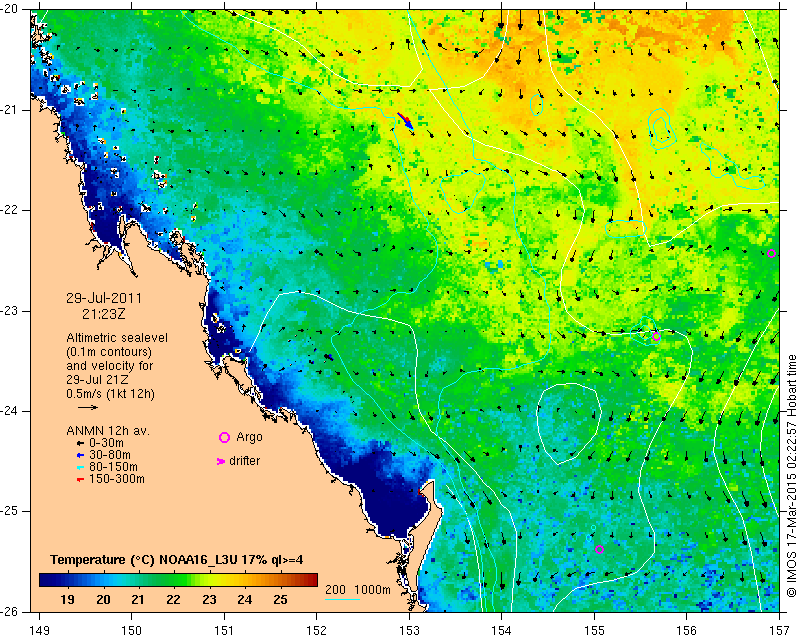
Task: Click the Argo float marker near longitude 157
Action: 771,254
